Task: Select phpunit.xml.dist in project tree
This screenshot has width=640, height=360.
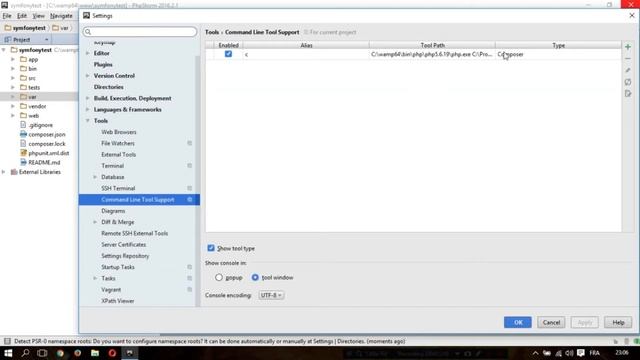Action: (49, 153)
